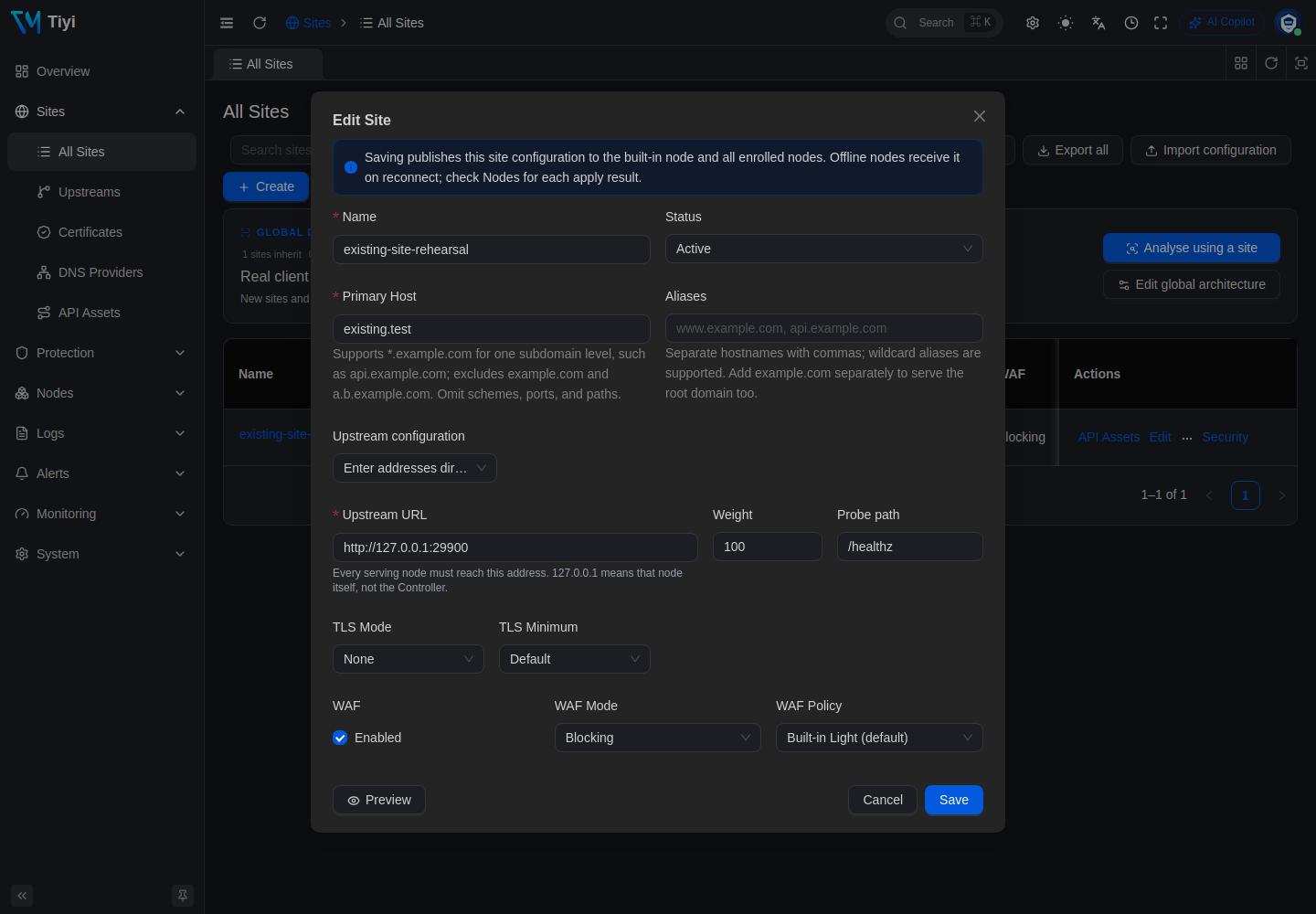Expand the System menu group
Viewport: 1316px width, 914px height.
(x=101, y=554)
